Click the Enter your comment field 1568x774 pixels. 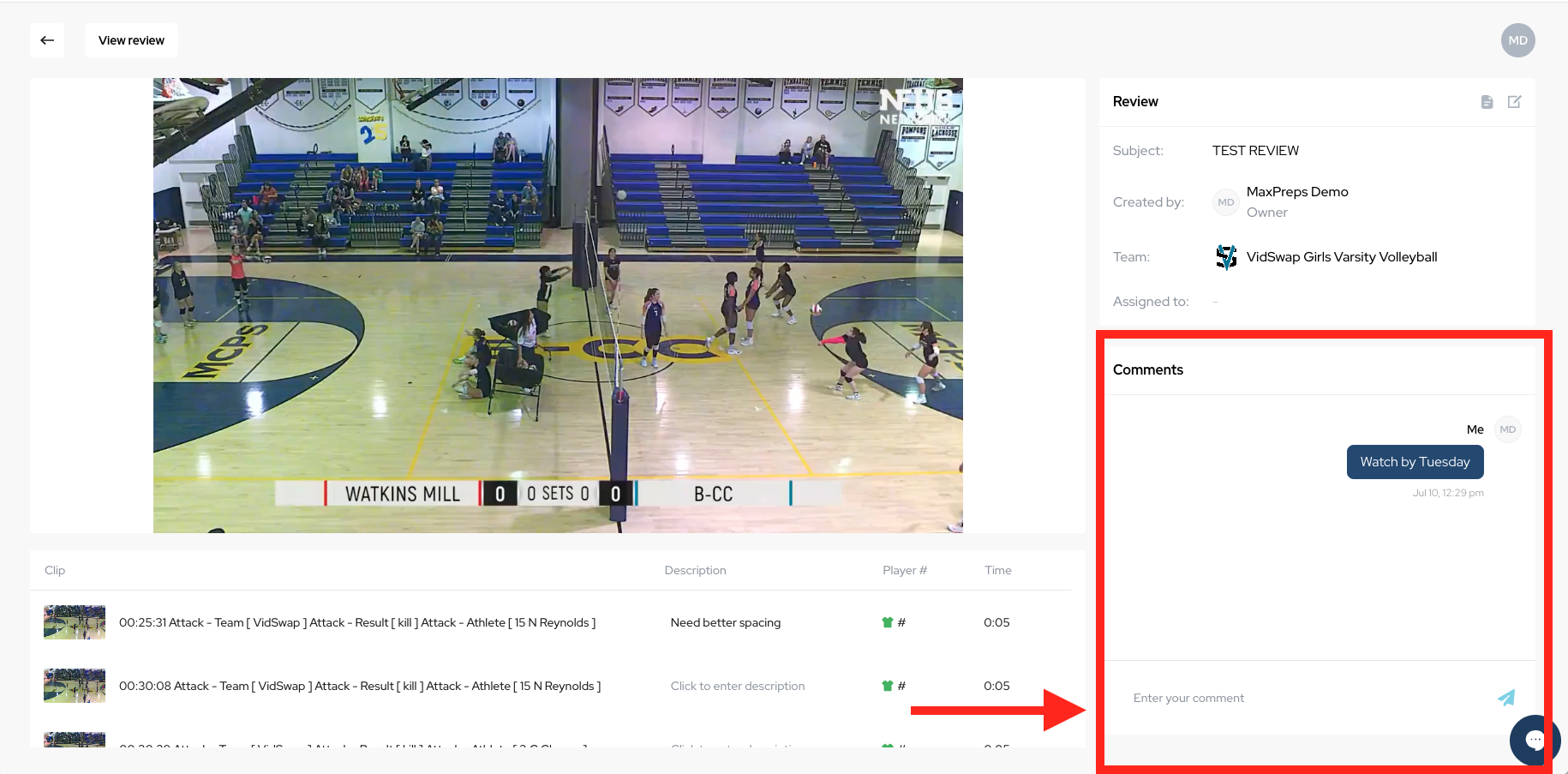click(1307, 698)
